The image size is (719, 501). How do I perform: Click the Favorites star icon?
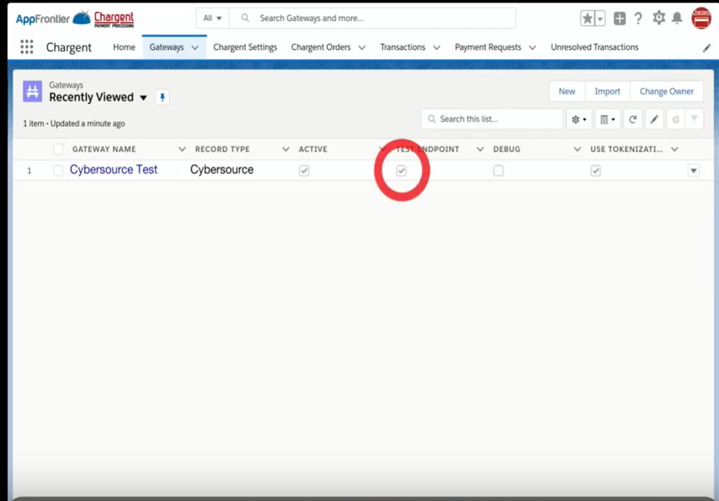tap(587, 18)
